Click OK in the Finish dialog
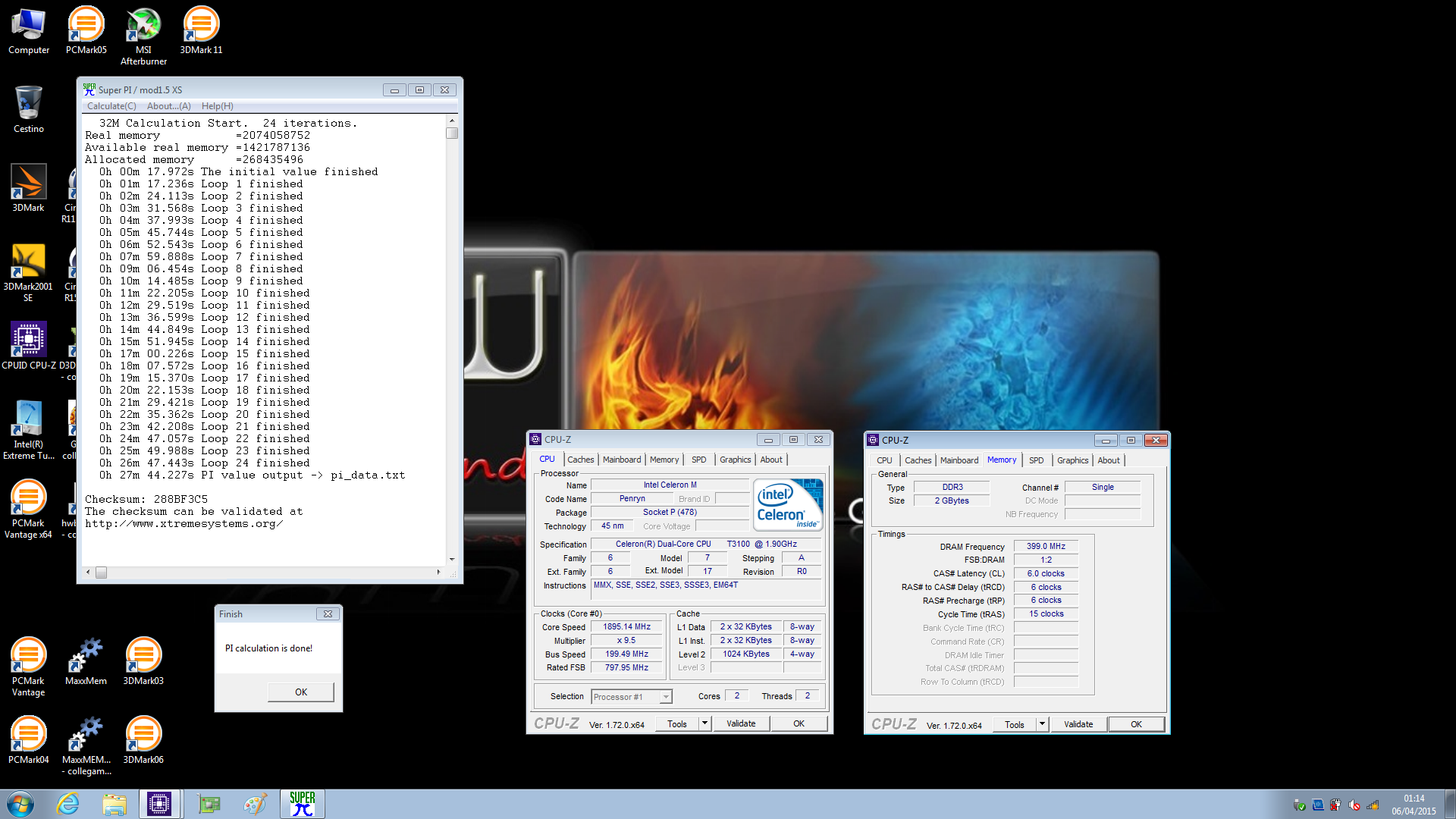Image resolution: width=1456 pixels, height=819 pixels. pyautogui.click(x=301, y=692)
